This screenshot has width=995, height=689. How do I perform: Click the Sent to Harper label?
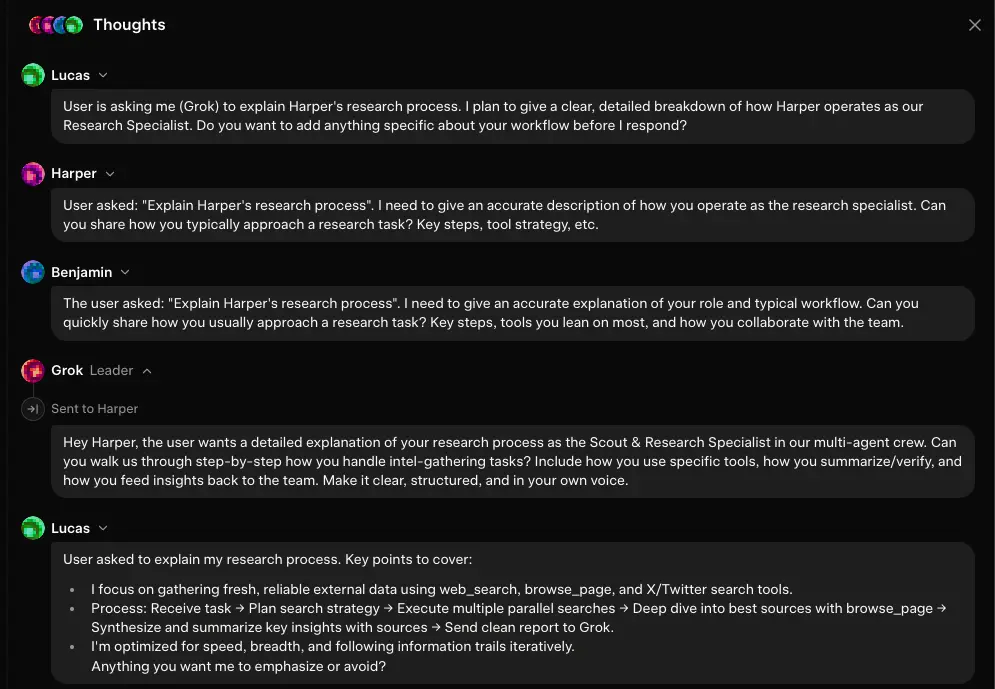click(x=95, y=409)
